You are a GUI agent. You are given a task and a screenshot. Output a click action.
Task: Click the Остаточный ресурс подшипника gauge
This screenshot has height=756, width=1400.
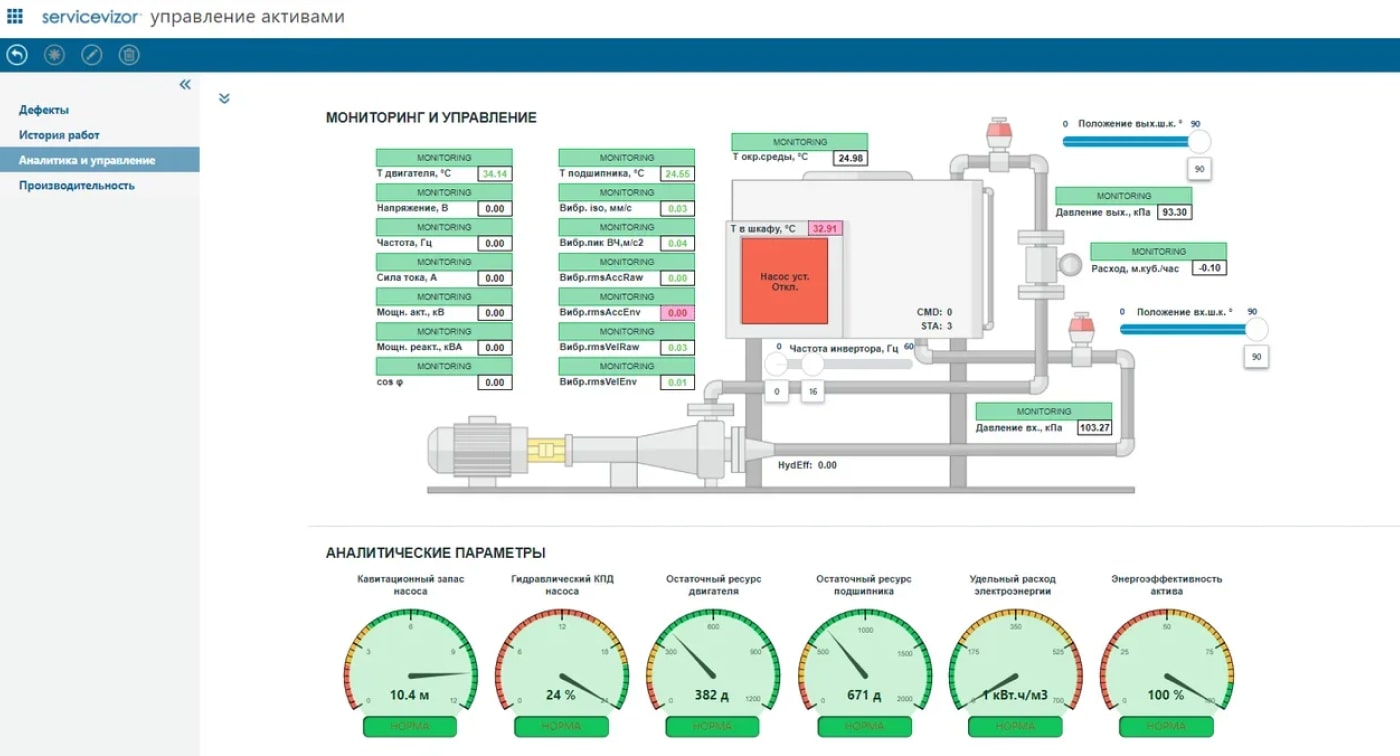(864, 659)
